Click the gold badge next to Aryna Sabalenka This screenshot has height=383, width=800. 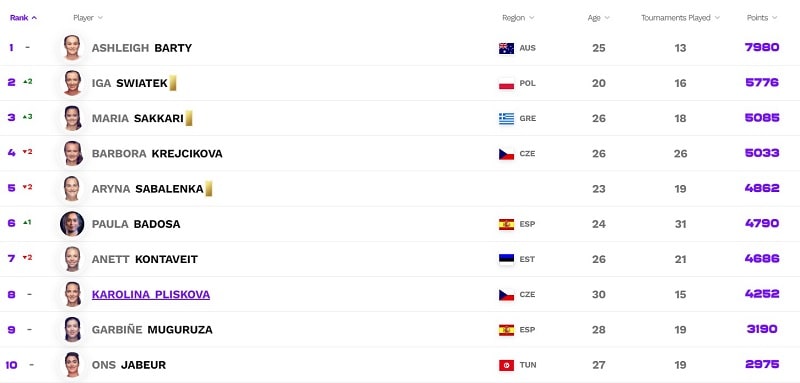point(209,189)
